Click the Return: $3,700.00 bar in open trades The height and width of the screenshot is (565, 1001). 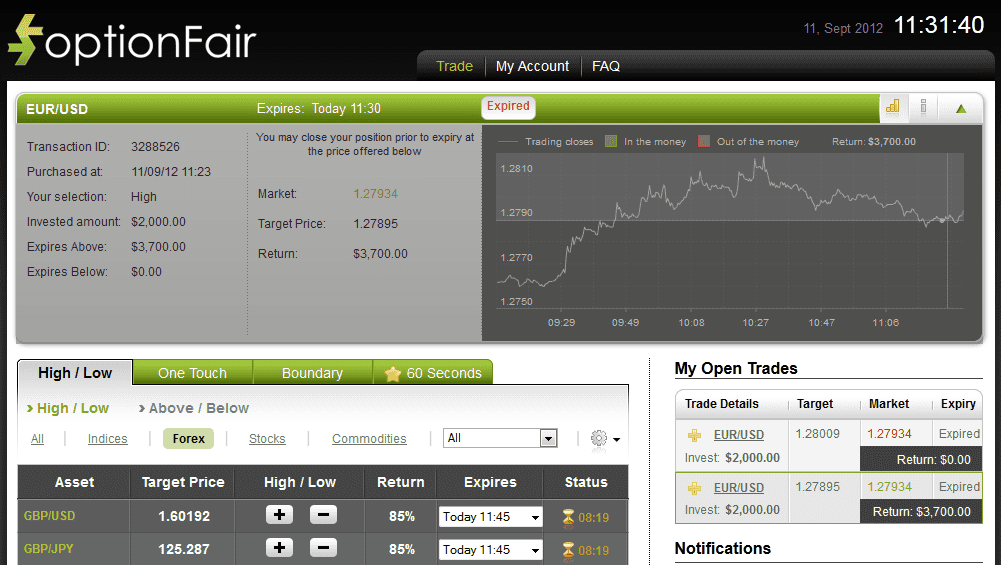[x=921, y=511]
